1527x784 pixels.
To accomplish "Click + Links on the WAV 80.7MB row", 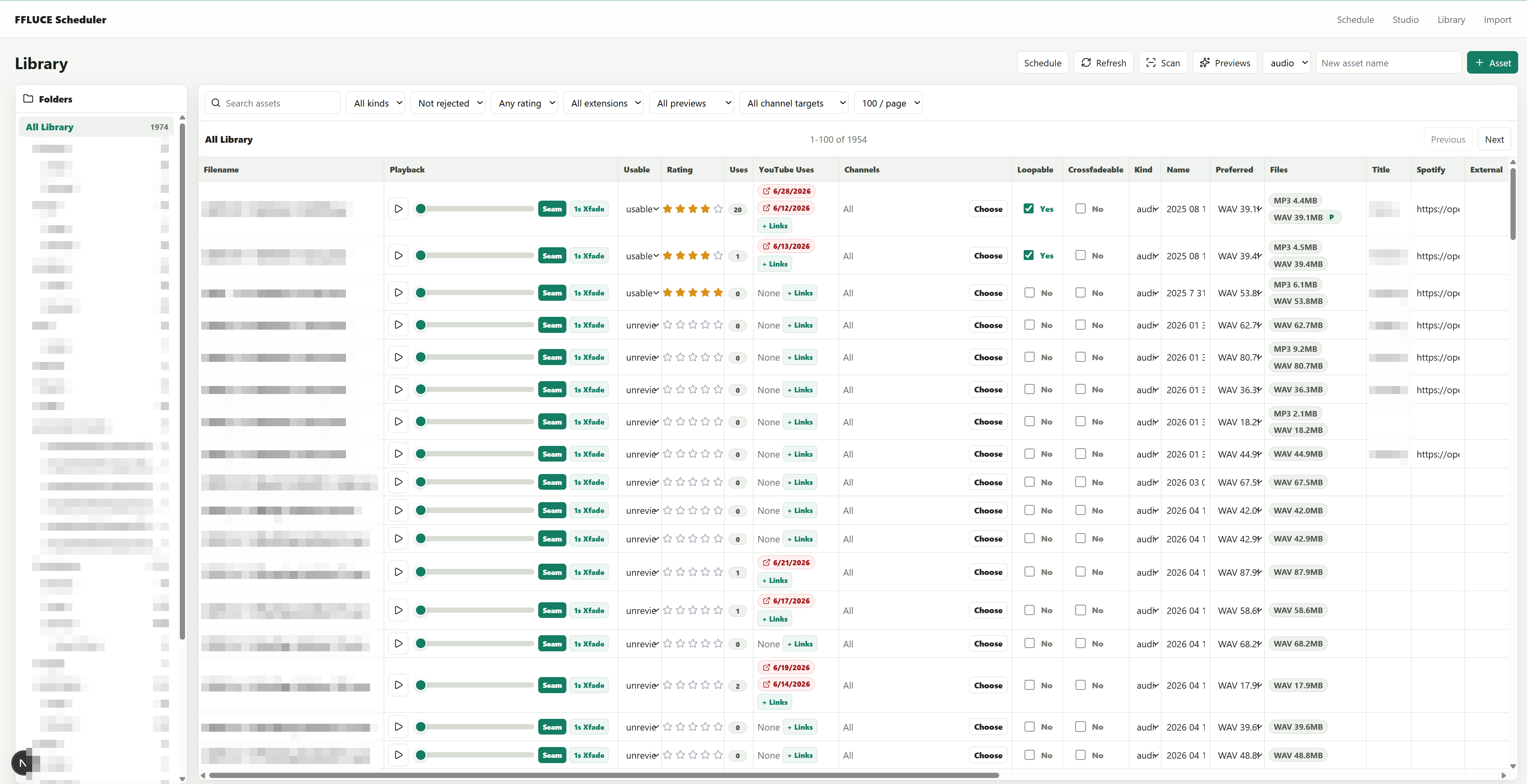I will click(x=800, y=357).
